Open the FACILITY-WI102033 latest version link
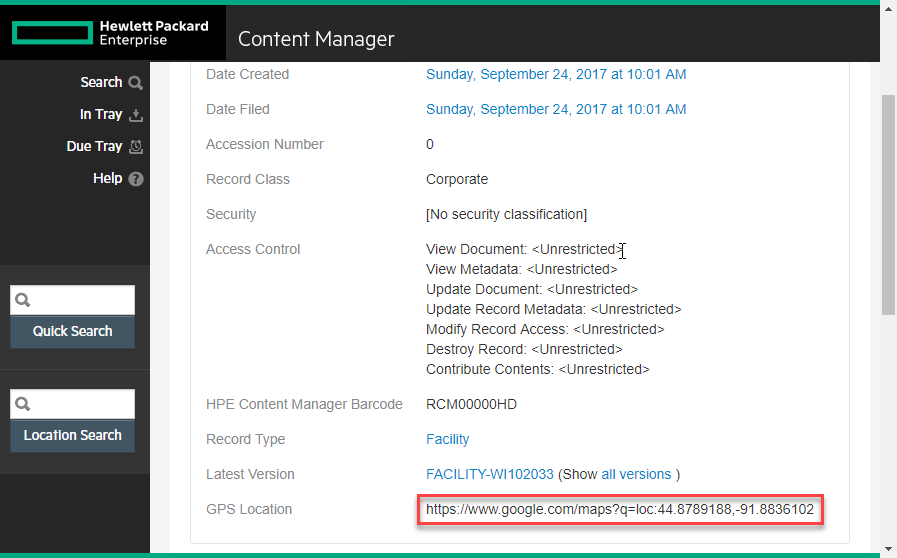The width and height of the screenshot is (897, 558). click(x=490, y=474)
